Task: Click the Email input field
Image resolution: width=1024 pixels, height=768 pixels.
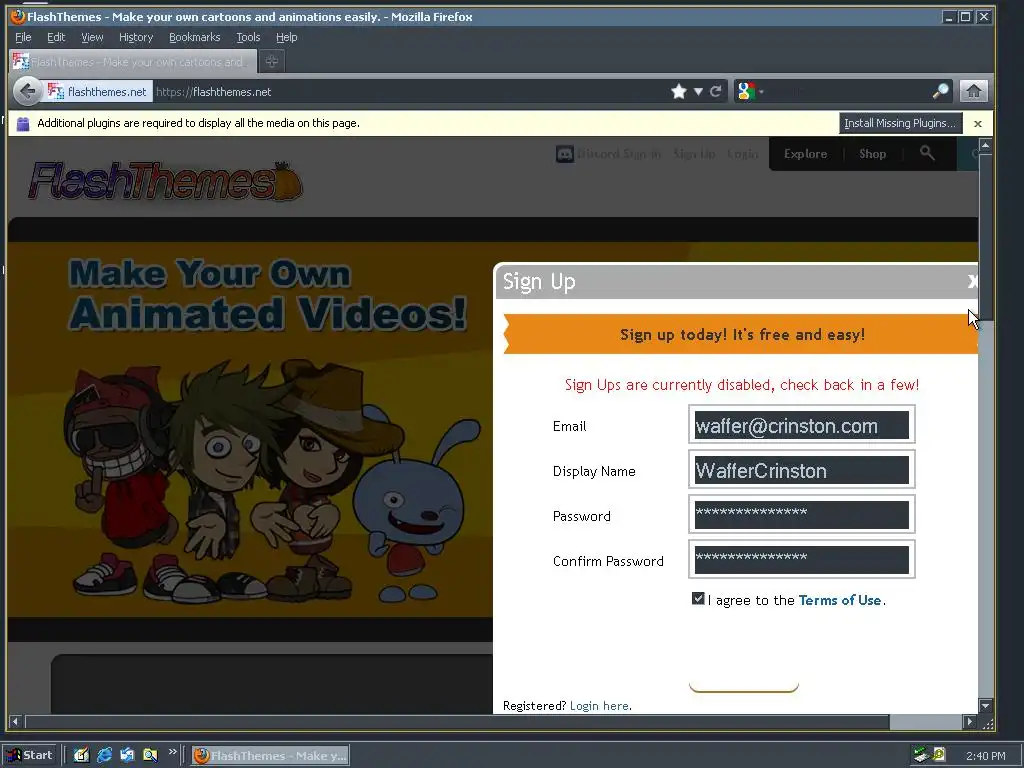Action: point(801,425)
